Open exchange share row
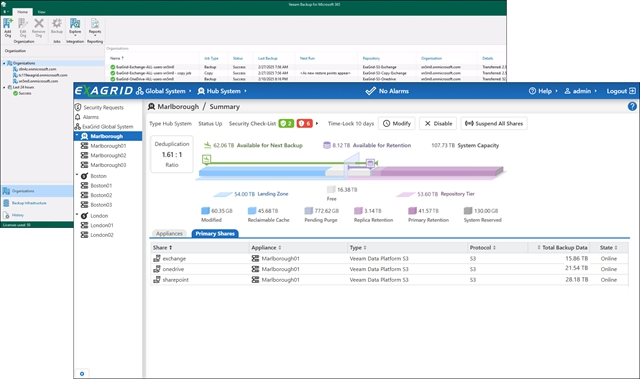 (389, 259)
